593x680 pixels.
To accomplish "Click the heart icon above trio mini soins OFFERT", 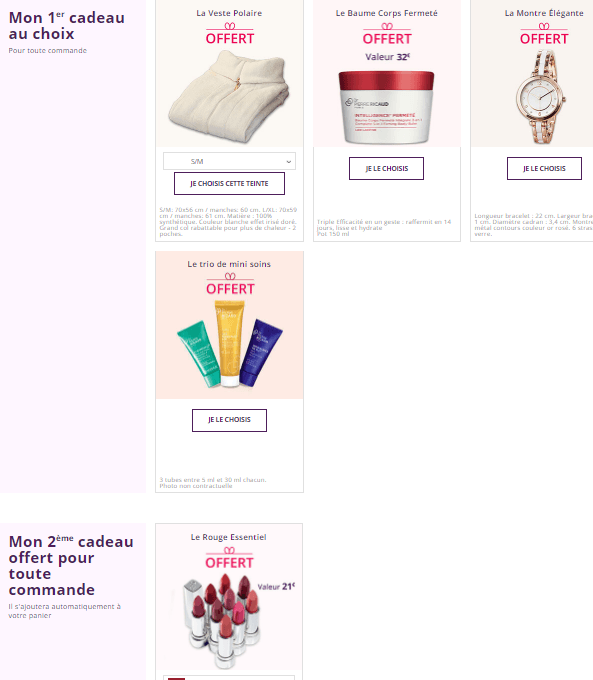I will (230, 276).
